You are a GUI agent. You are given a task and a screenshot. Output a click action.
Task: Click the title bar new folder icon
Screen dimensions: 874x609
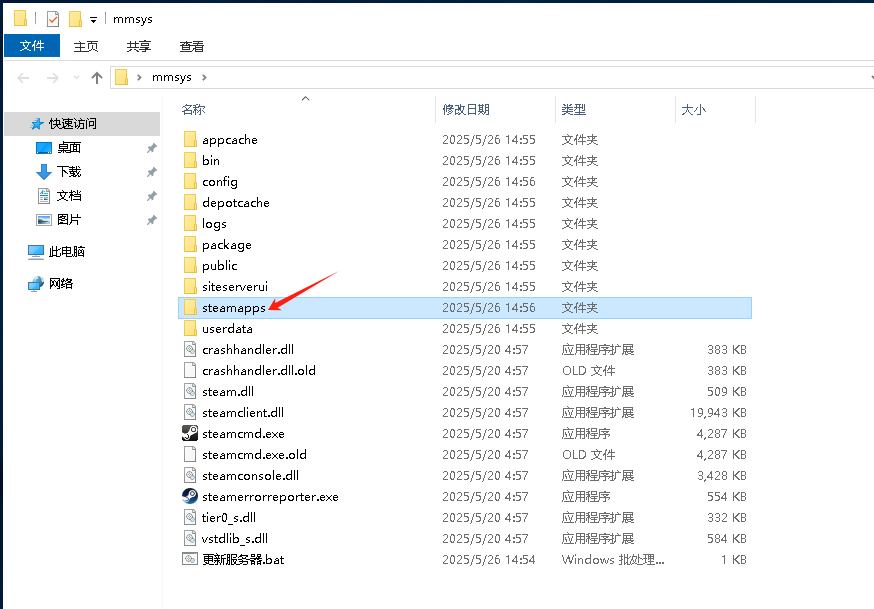tap(75, 19)
